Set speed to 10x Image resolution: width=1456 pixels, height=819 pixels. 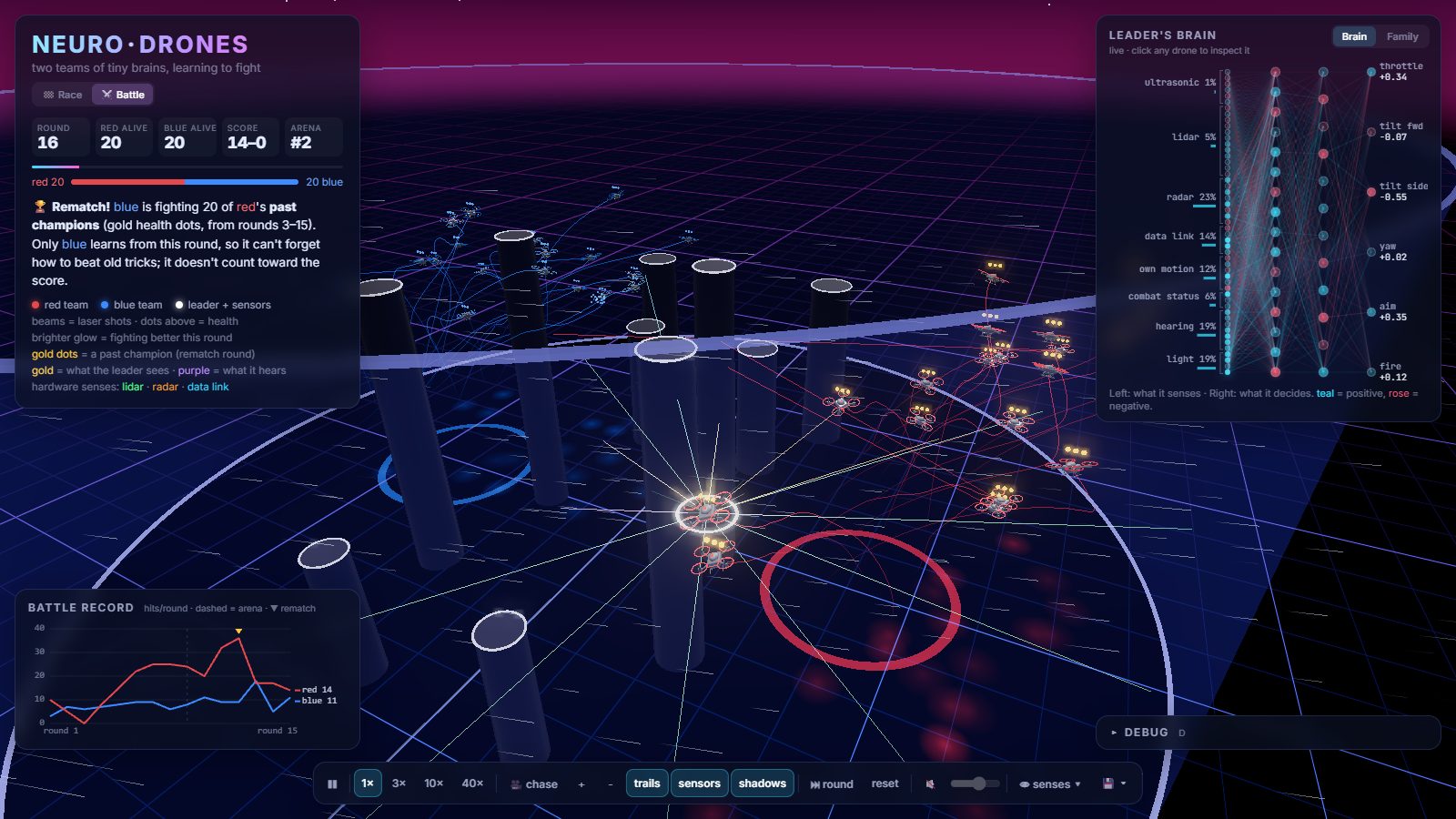click(434, 784)
